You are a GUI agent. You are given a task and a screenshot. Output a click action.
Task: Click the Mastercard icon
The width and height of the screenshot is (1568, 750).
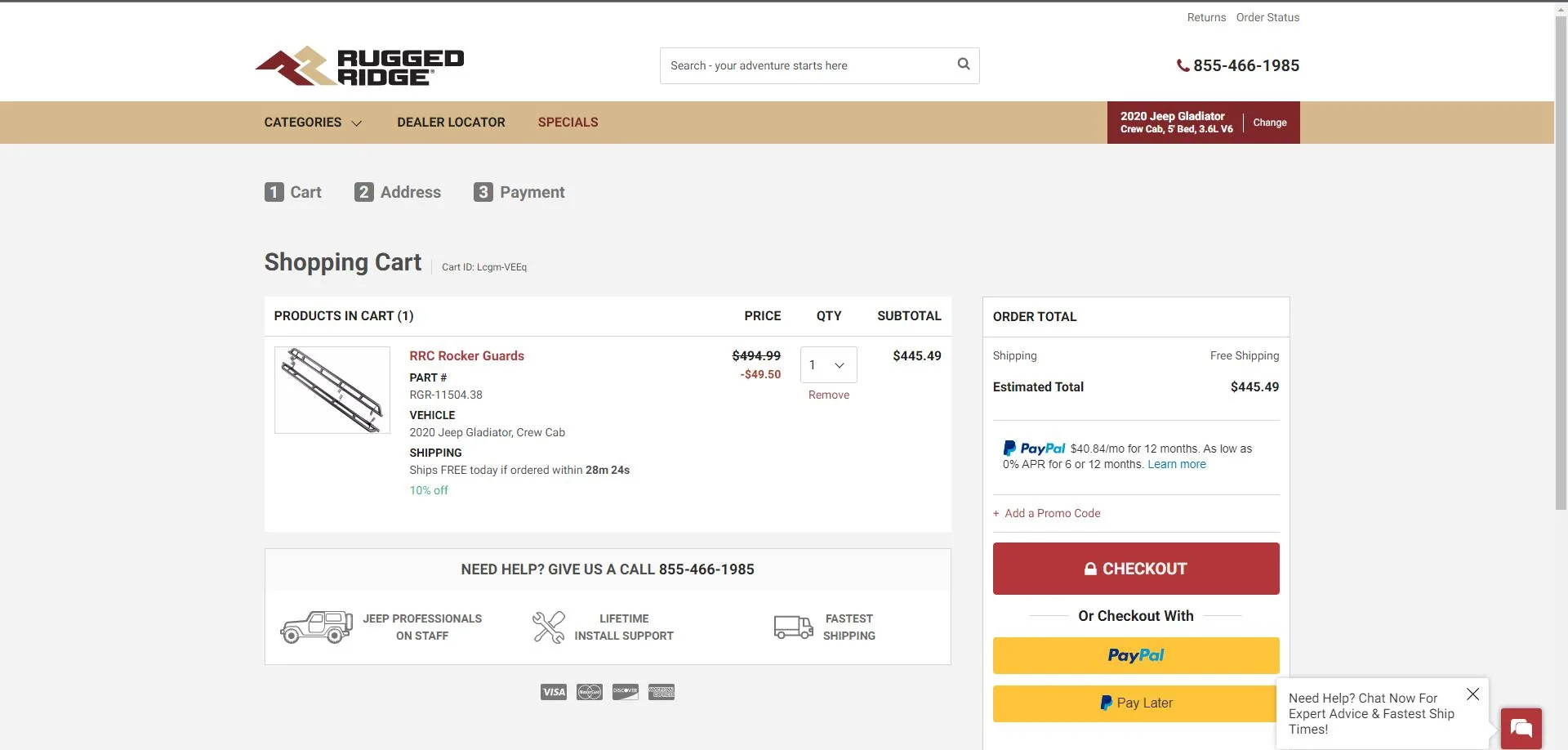click(590, 692)
